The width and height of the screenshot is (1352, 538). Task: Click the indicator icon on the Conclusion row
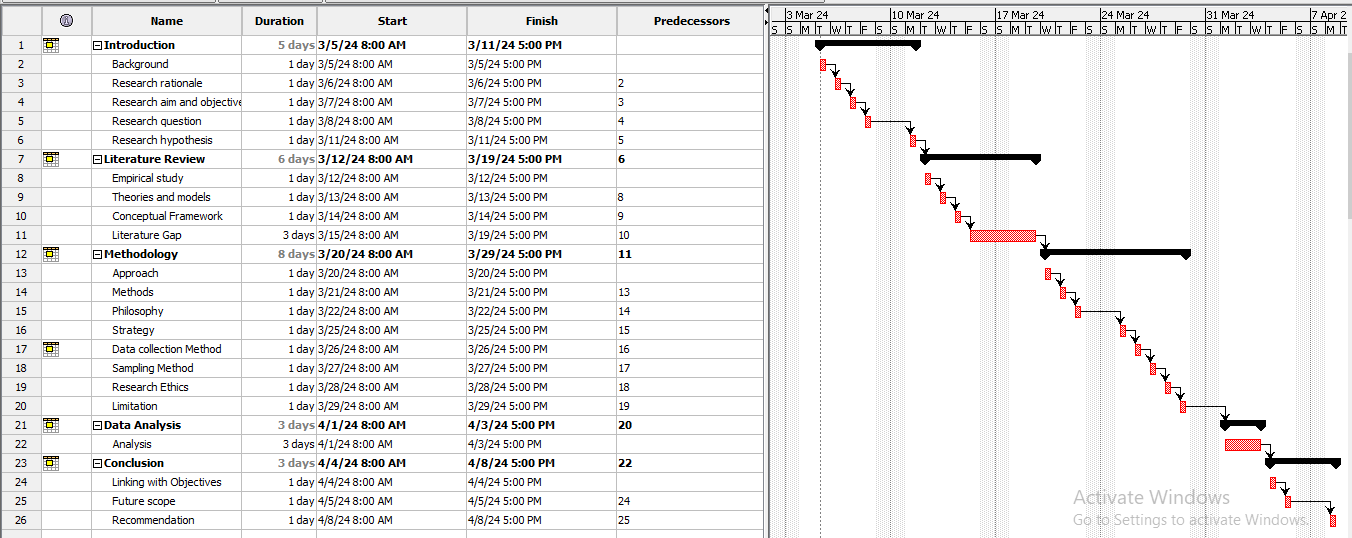pyautogui.click(x=51, y=463)
